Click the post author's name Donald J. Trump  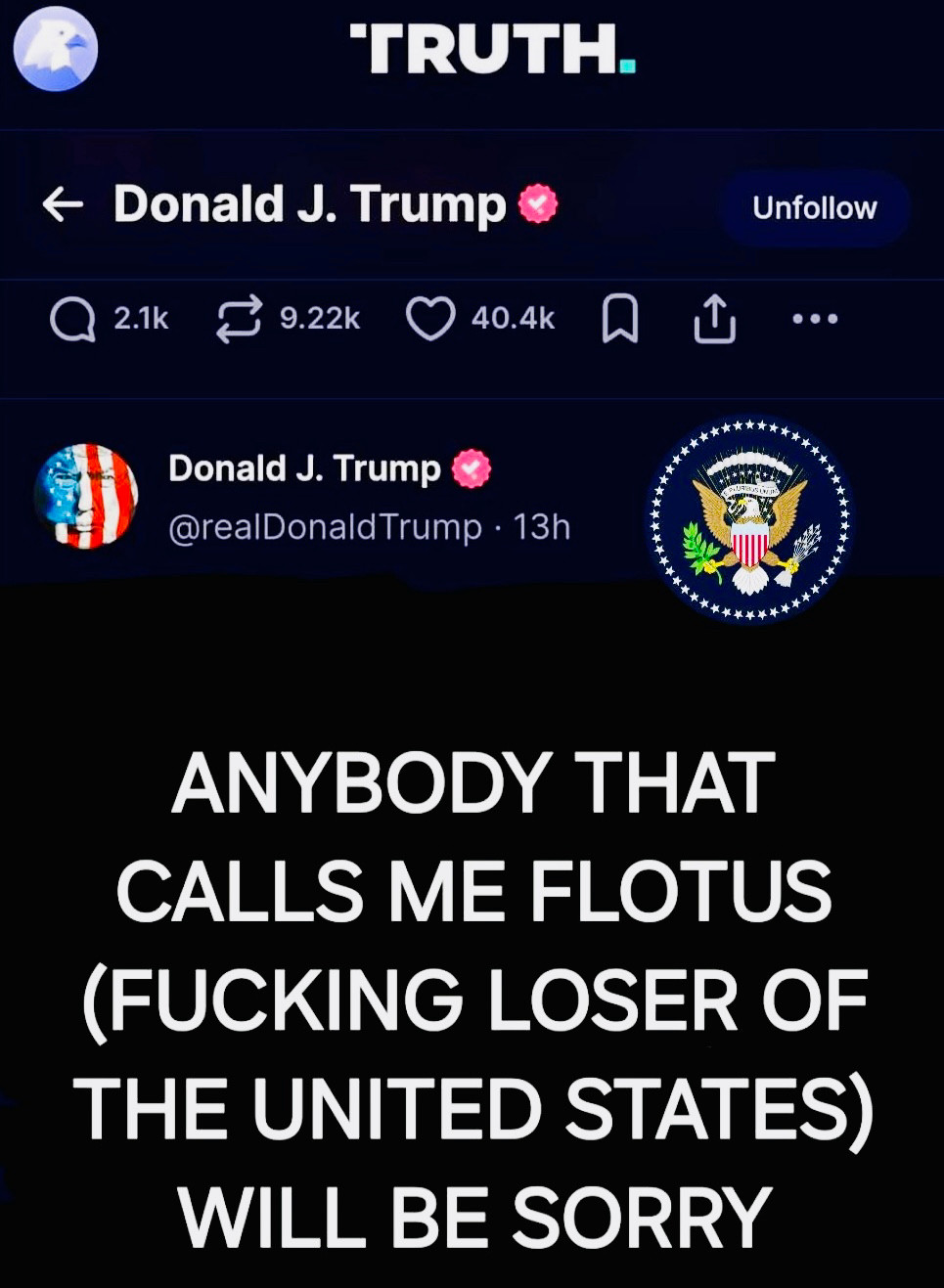point(304,468)
